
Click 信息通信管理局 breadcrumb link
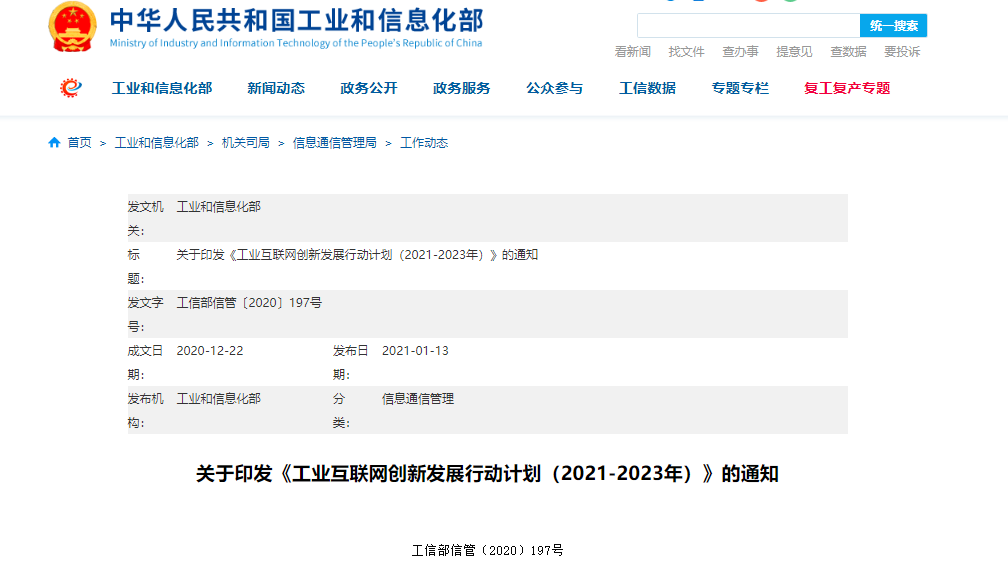coord(334,143)
